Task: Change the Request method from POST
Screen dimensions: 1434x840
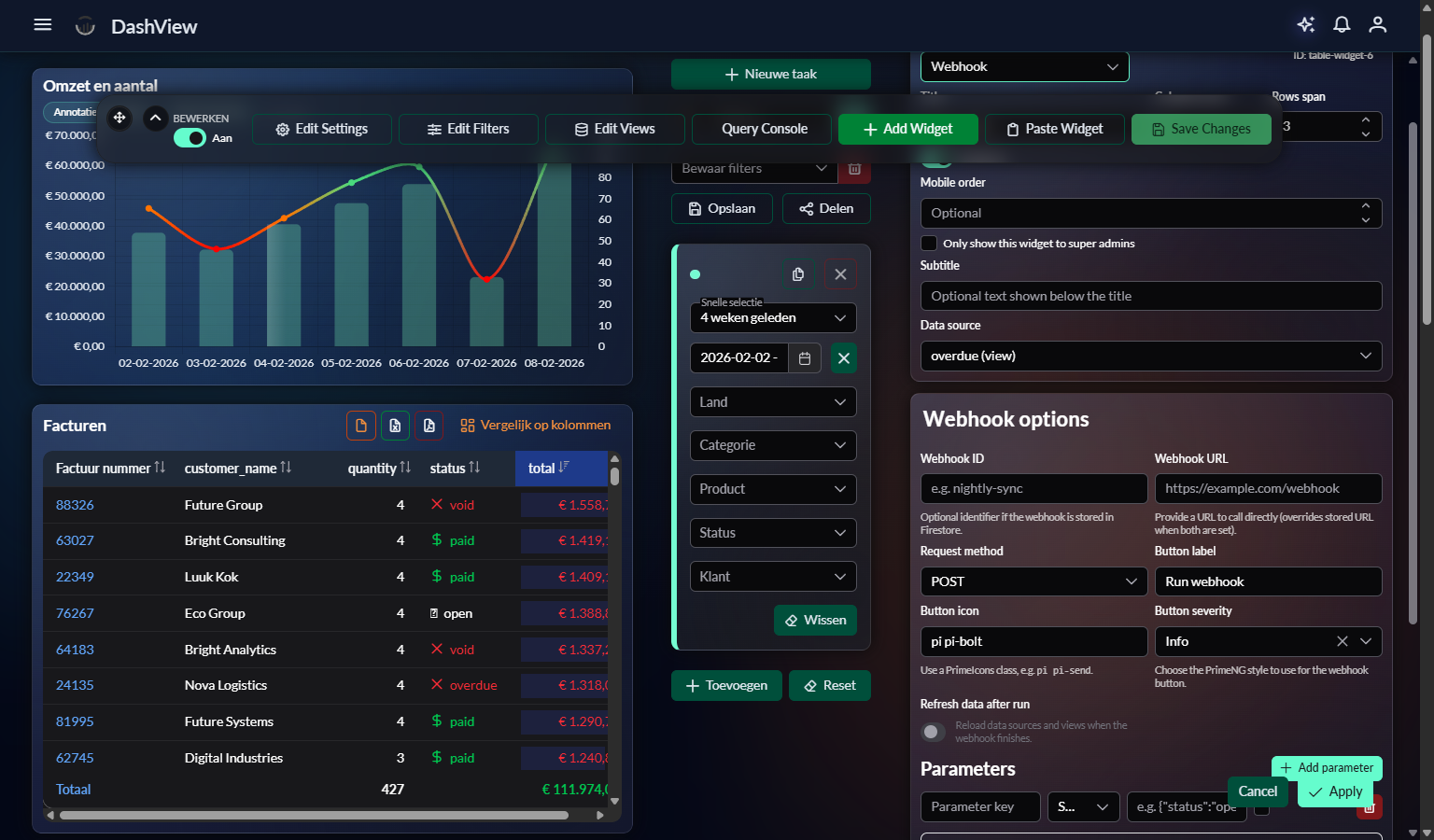Action: (1033, 581)
